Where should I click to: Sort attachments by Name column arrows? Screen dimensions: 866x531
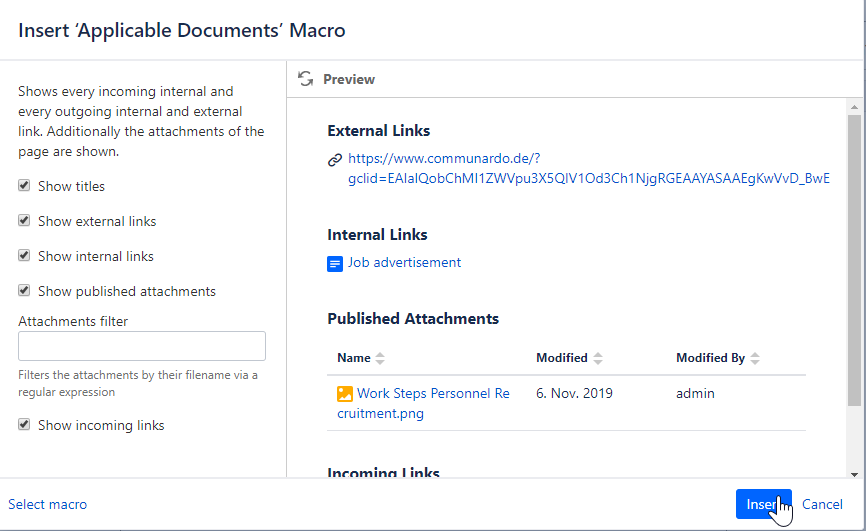[380, 358]
